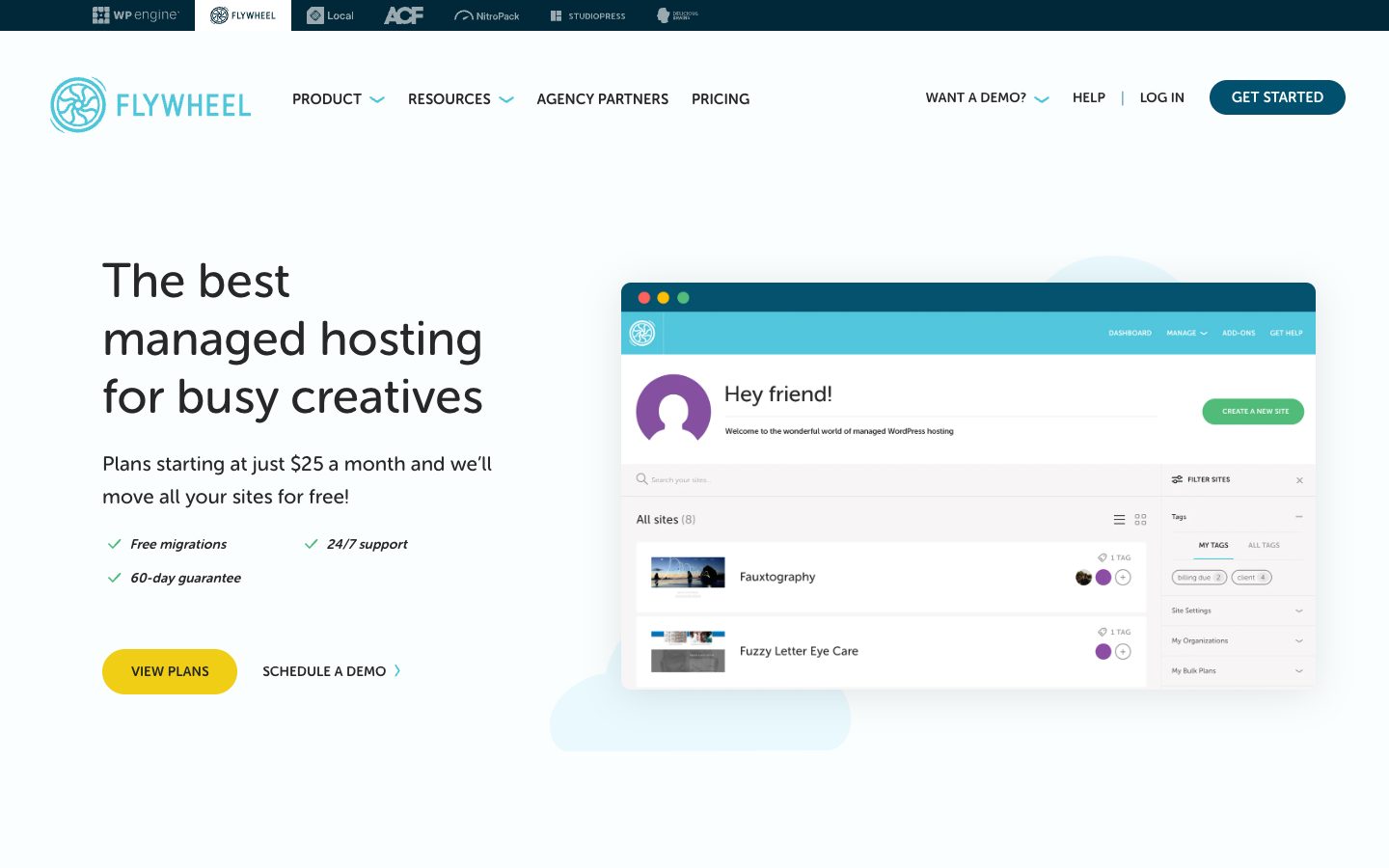Close the Filter Sites panel
This screenshot has width=1389, height=868.
click(1299, 480)
